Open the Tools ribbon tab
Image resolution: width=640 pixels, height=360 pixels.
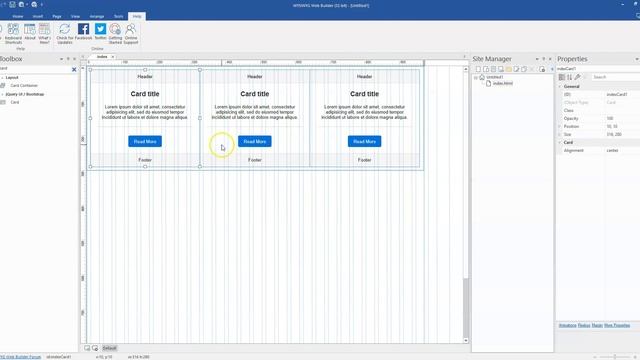coord(118,16)
